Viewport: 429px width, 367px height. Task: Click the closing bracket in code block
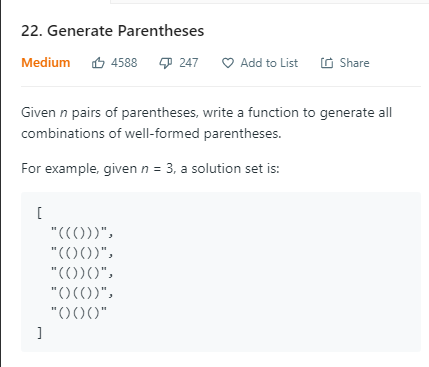click(39, 333)
